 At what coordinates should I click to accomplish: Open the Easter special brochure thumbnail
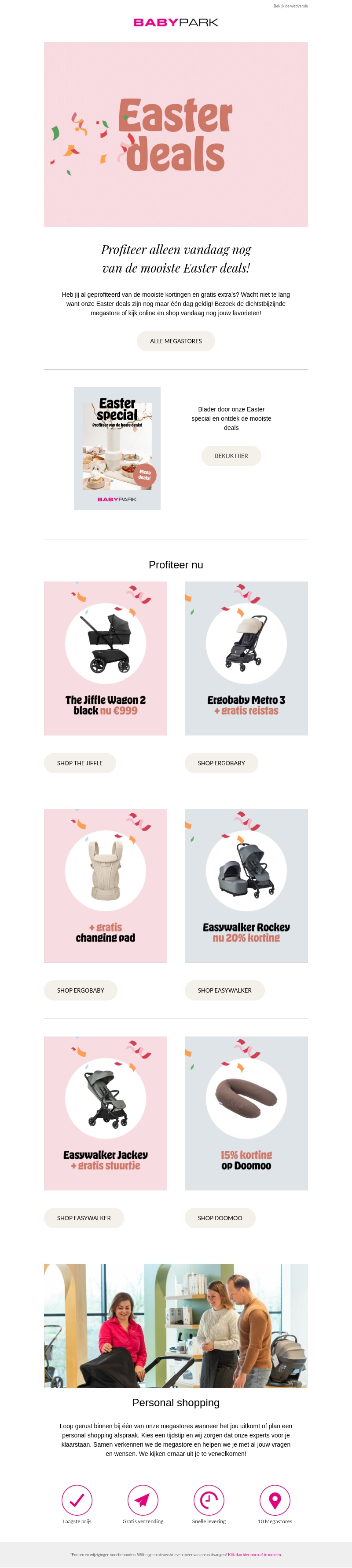point(117,449)
